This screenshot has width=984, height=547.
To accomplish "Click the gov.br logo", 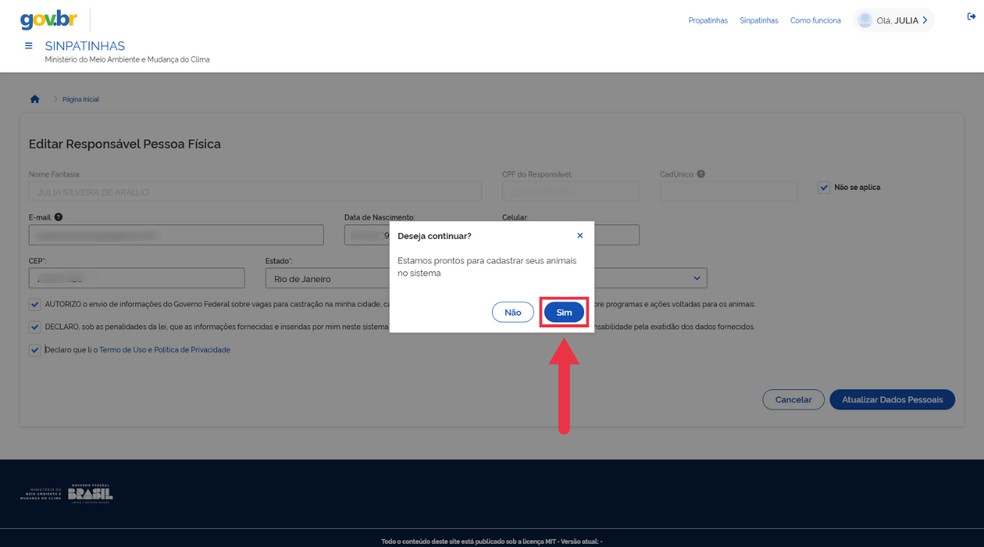I will [x=48, y=19].
